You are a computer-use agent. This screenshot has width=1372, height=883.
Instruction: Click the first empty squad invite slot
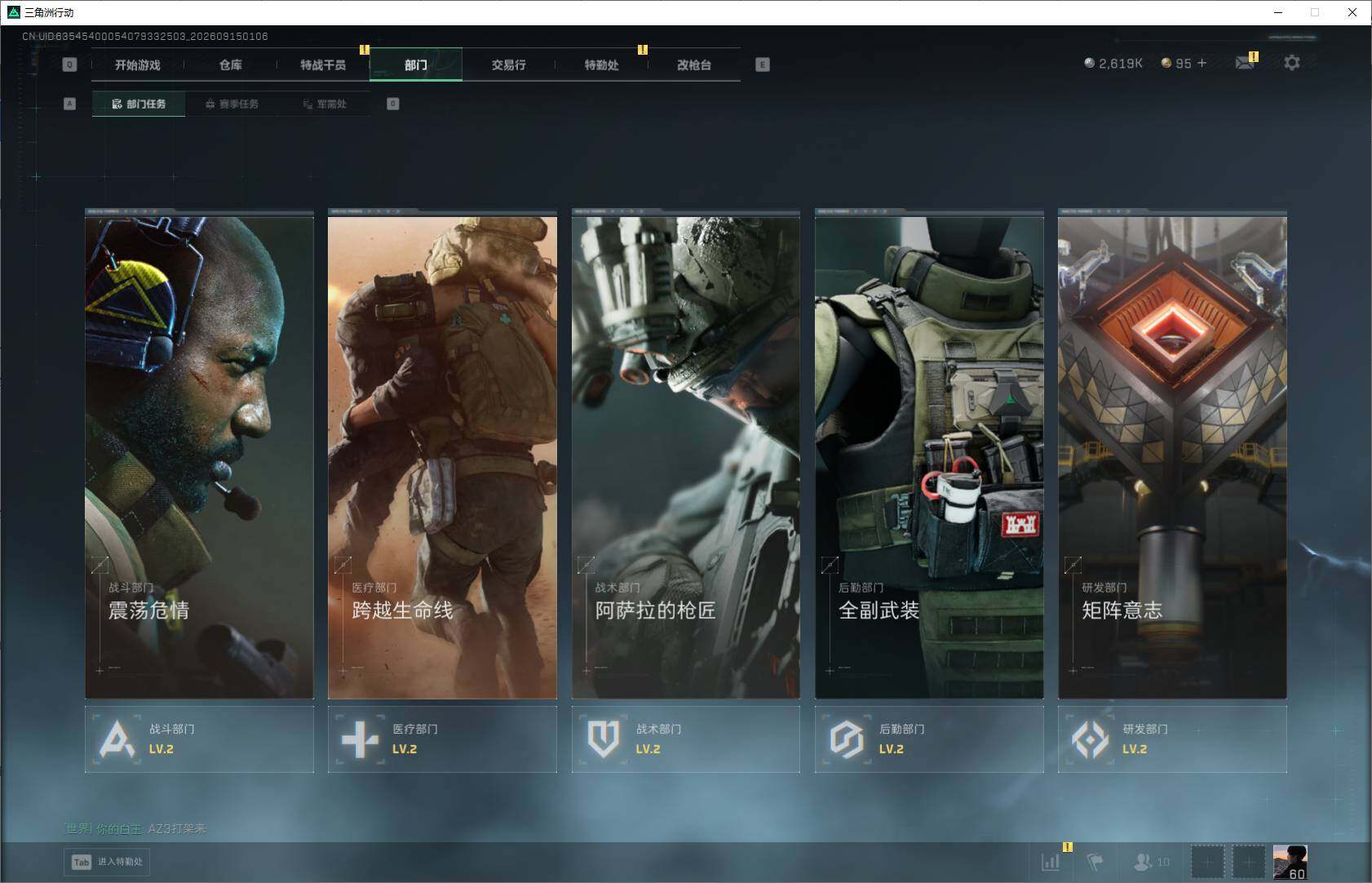1207,862
